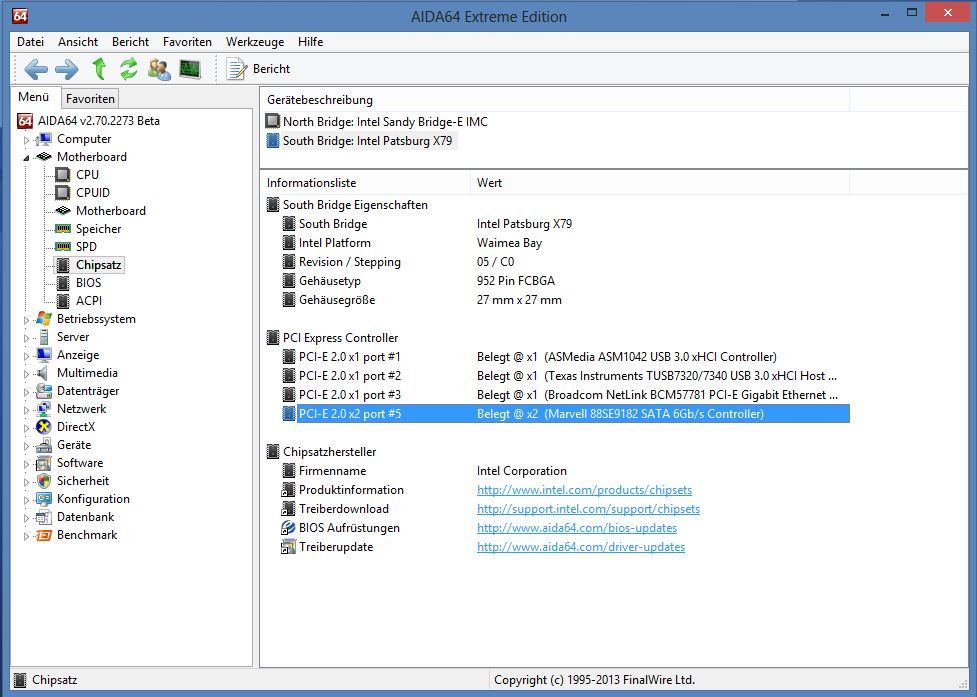Click the green up-level arrow
Screen dimensions: 977x697
point(98,69)
